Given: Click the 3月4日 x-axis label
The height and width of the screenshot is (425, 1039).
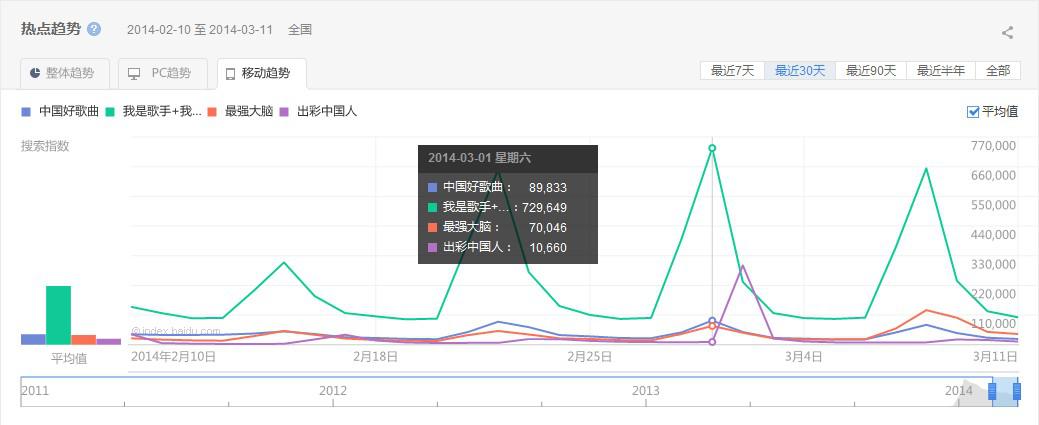Looking at the screenshot, I should coord(804,357).
